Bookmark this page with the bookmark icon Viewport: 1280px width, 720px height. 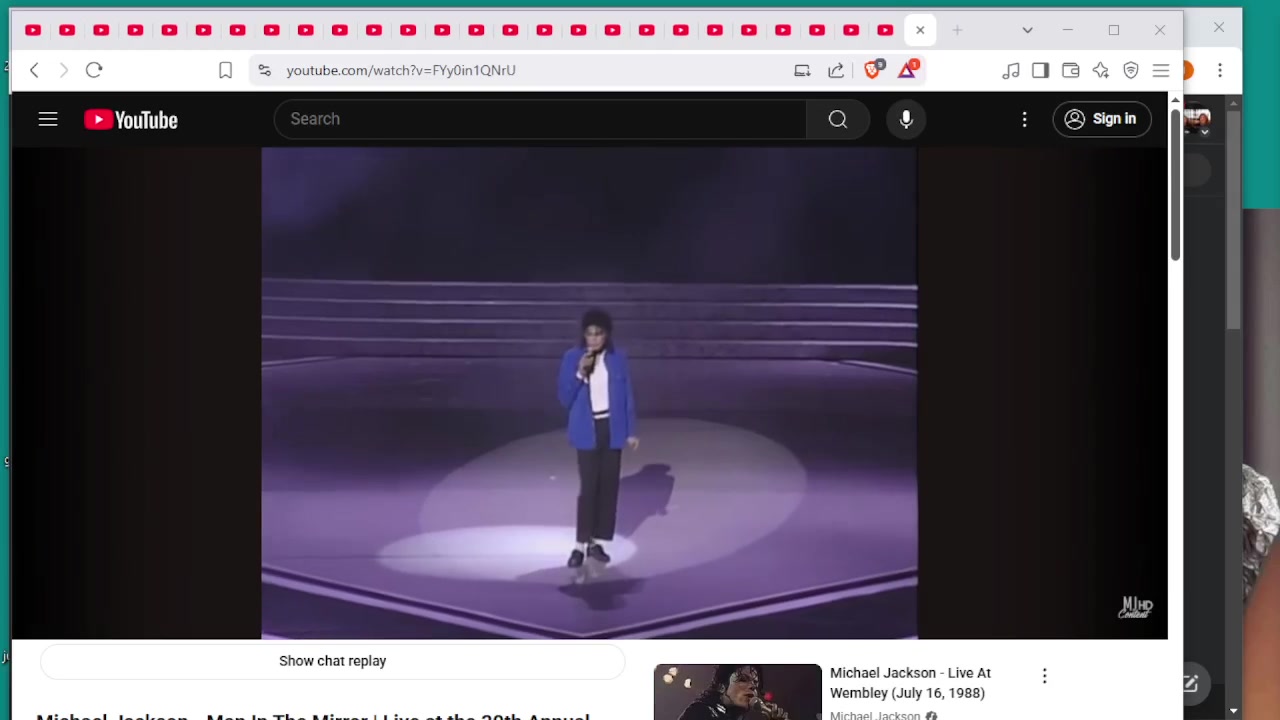(225, 70)
